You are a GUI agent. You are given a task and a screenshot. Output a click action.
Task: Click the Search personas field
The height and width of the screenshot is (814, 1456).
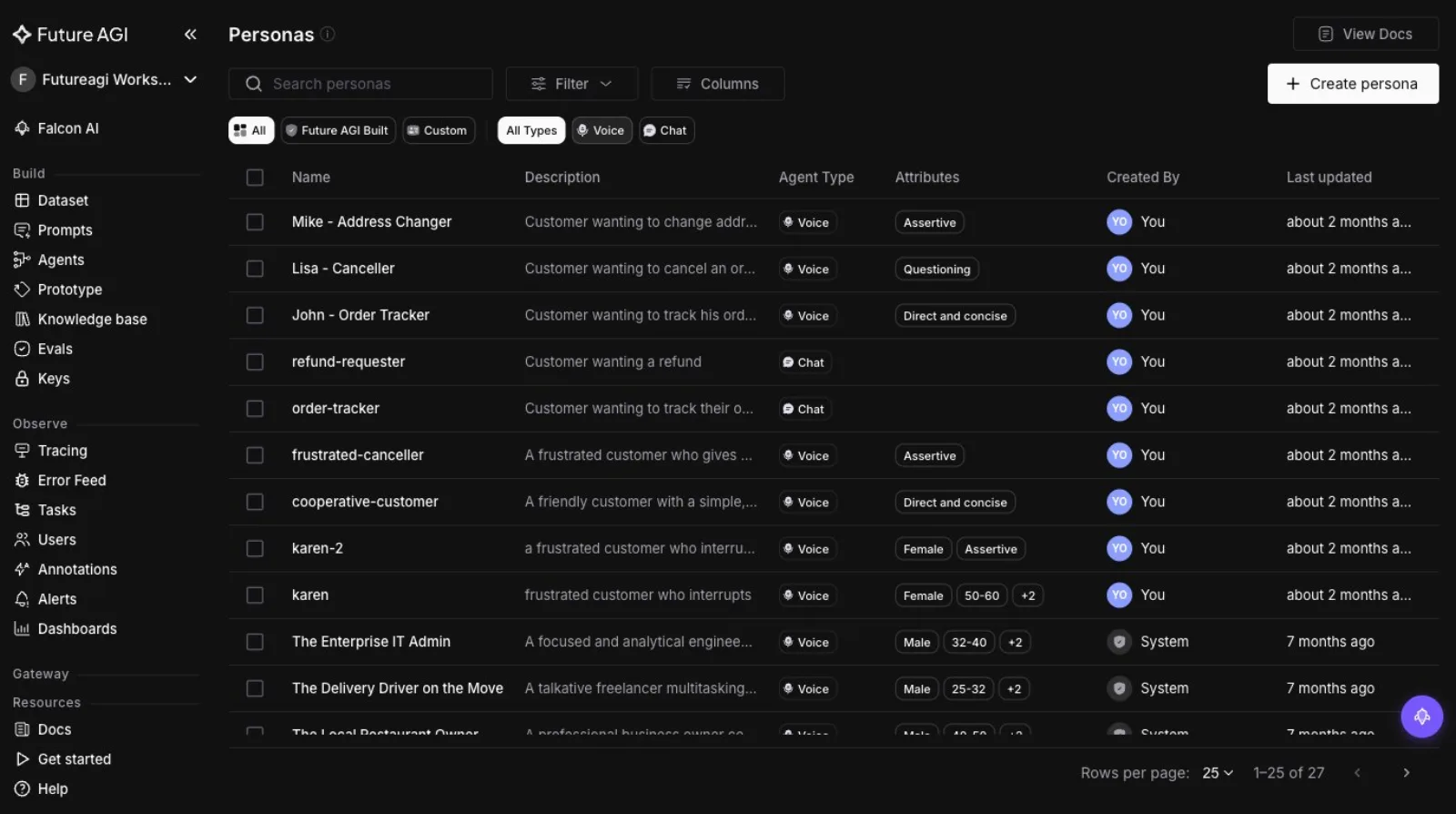coord(360,84)
